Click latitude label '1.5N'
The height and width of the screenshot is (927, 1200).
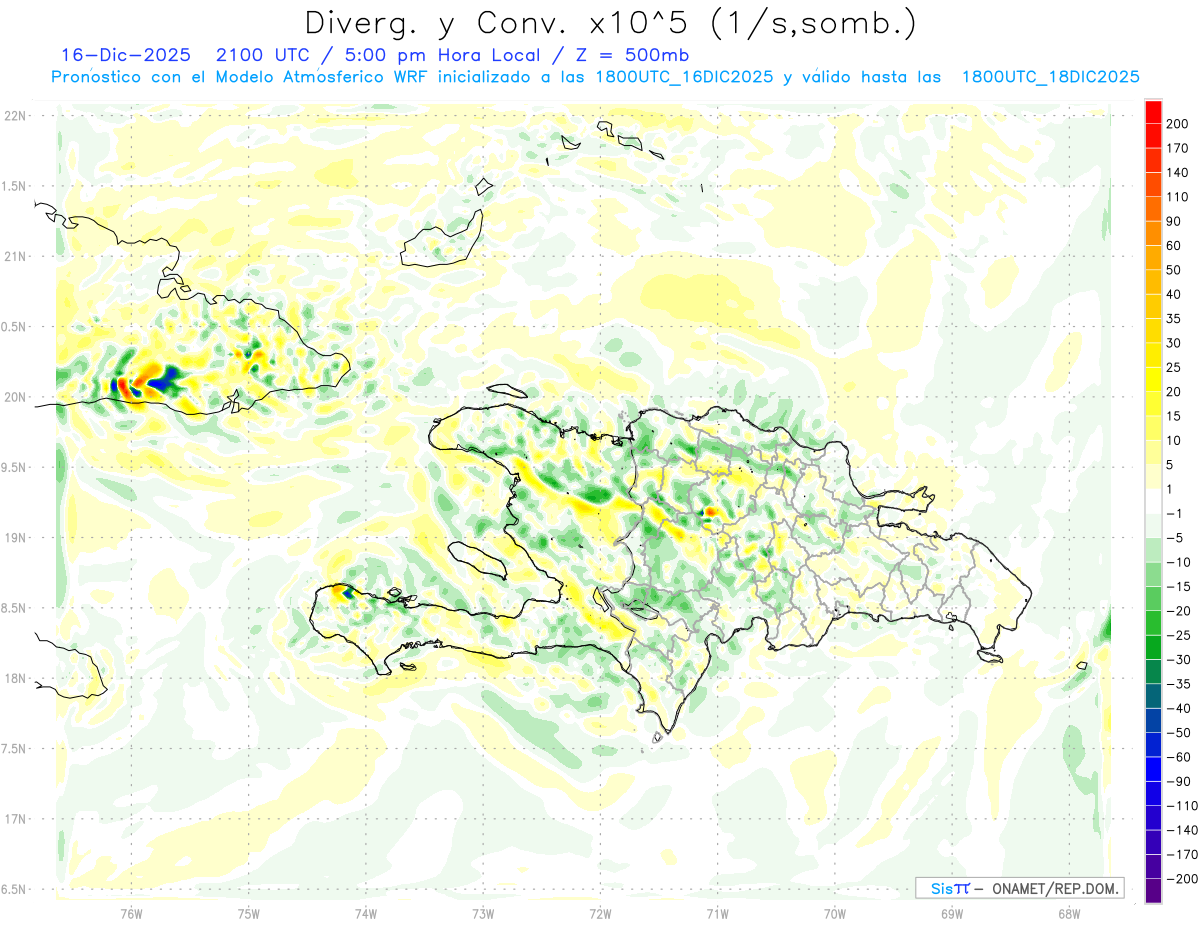tap(14, 186)
